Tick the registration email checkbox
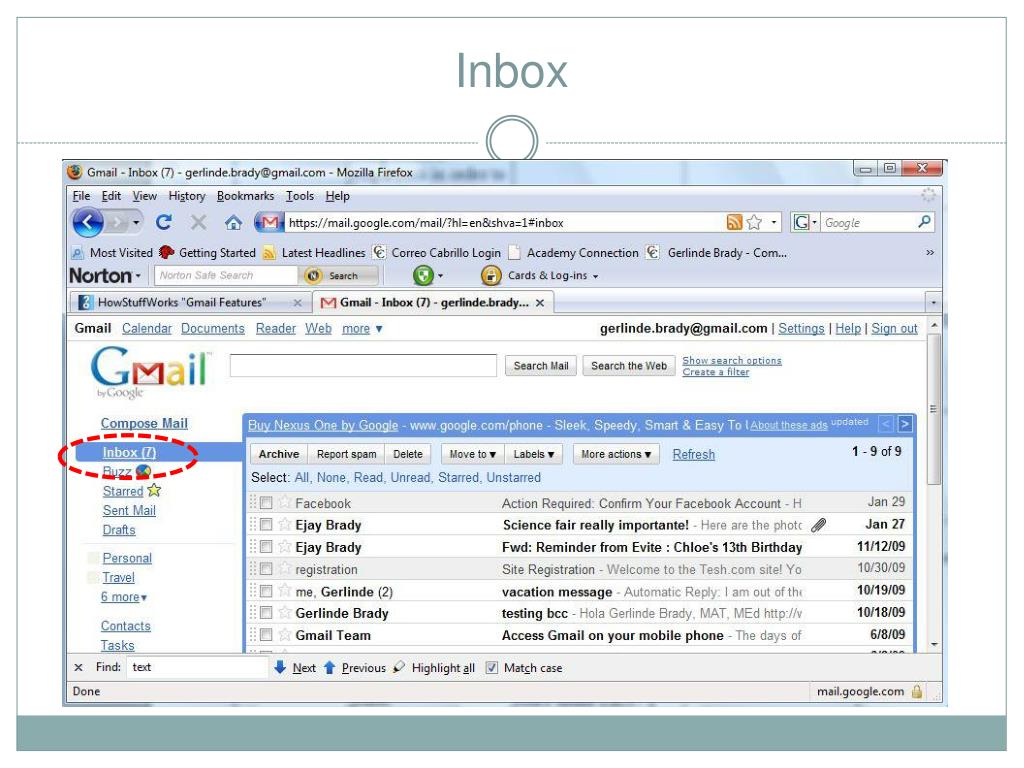Screen dimensions: 1024x768 click(266, 569)
